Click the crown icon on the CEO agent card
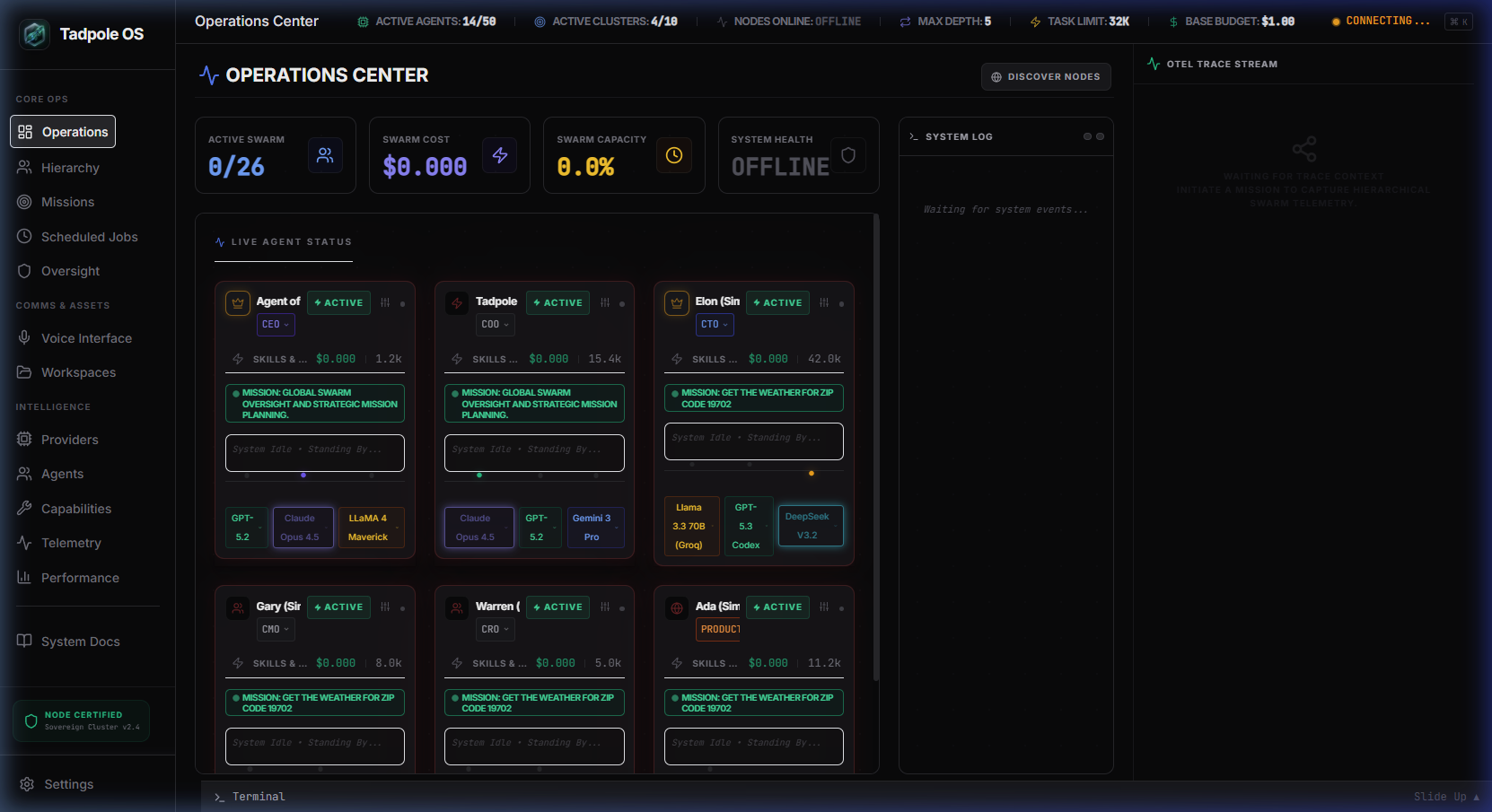Image resolution: width=1492 pixels, height=812 pixels. click(237, 302)
